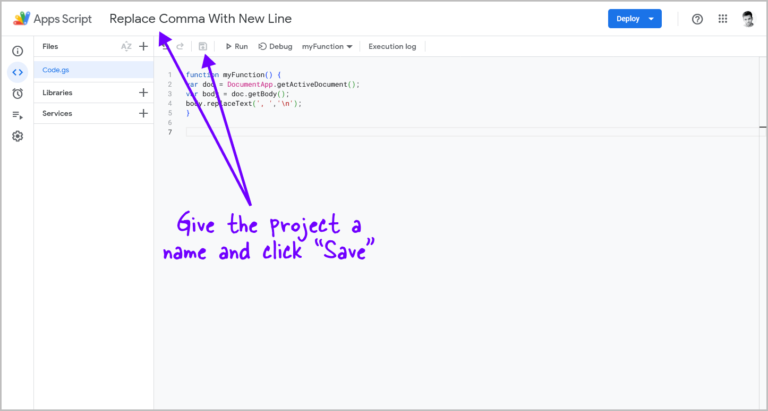Open the Google apps grid icon
The image size is (768, 411).
pyautogui.click(x=723, y=19)
